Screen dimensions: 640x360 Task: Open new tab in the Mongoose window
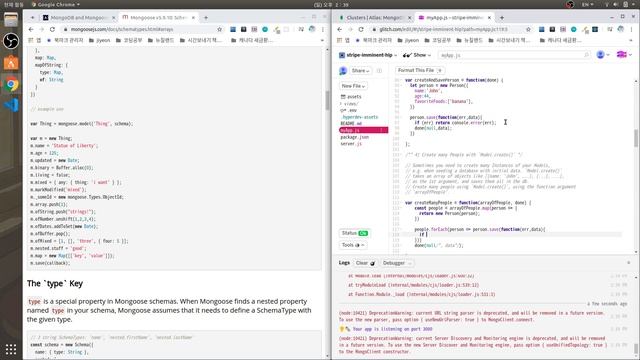click(206, 18)
